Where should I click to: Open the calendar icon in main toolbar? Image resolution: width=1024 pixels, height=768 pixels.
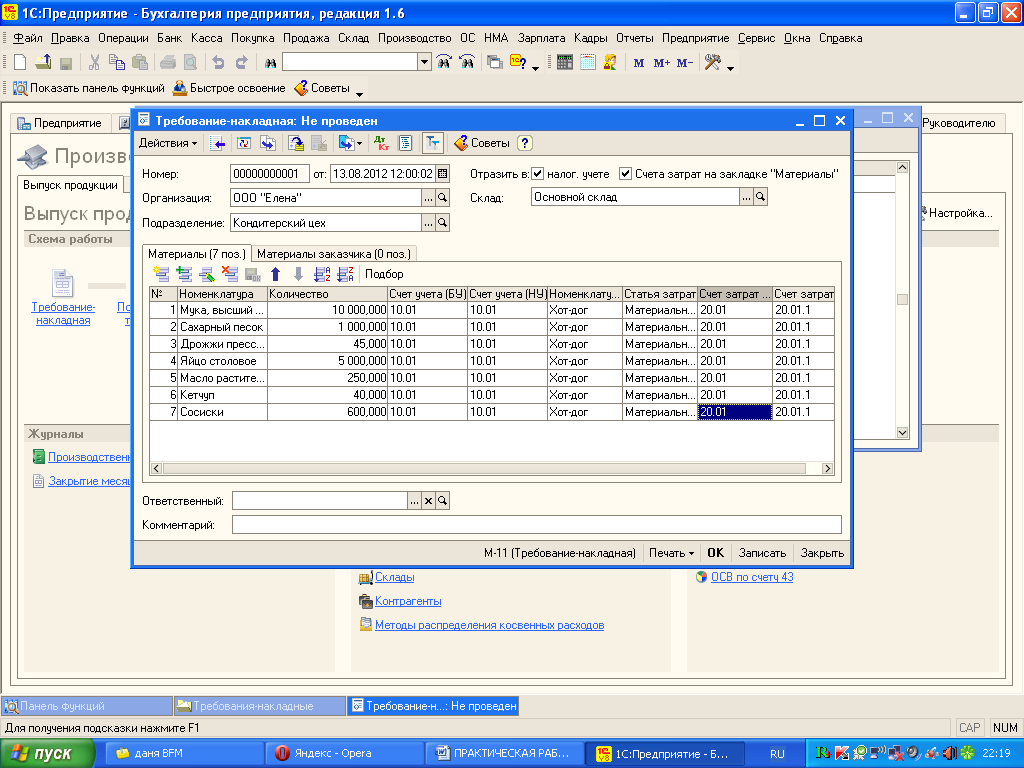tap(588, 63)
